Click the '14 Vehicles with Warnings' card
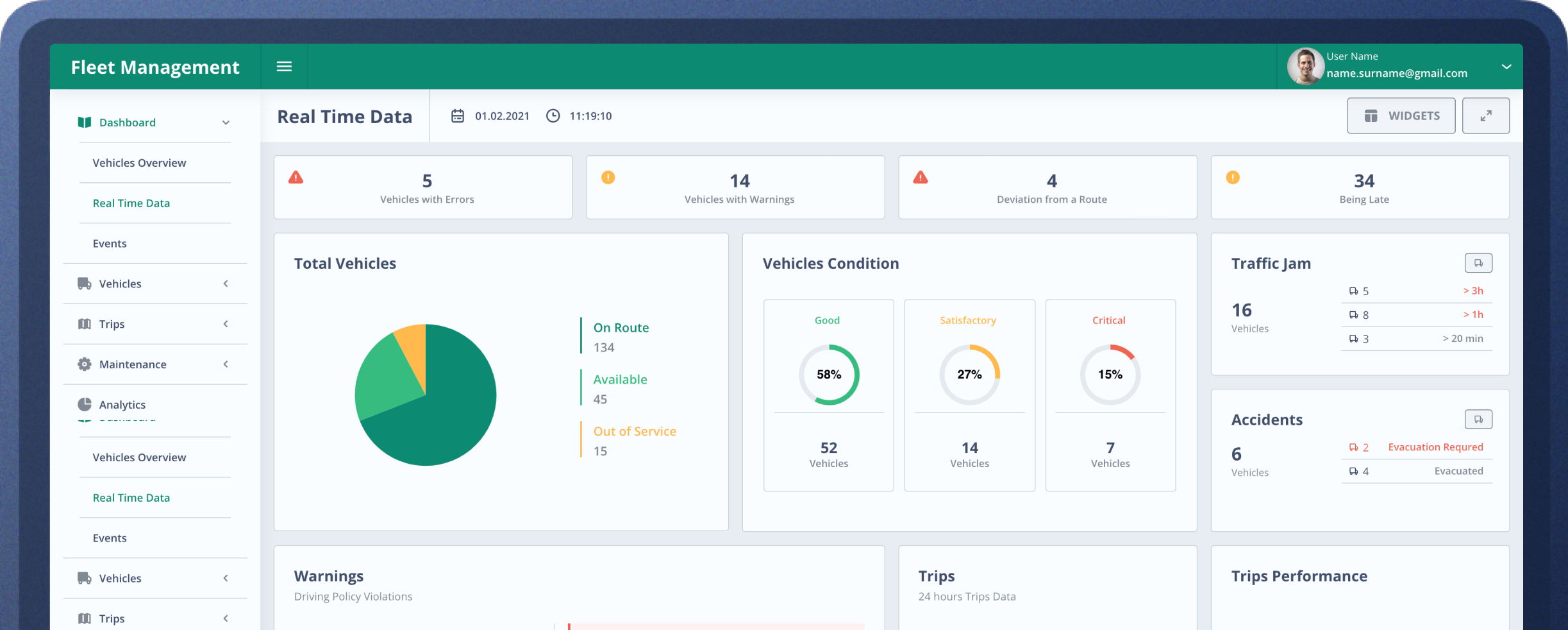The height and width of the screenshot is (630, 1568). coord(735,187)
